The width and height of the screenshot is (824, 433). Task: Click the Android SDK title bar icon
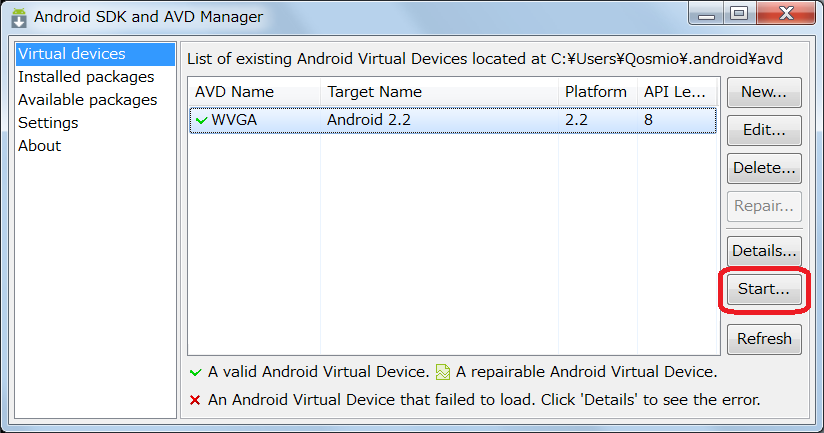coord(19,17)
